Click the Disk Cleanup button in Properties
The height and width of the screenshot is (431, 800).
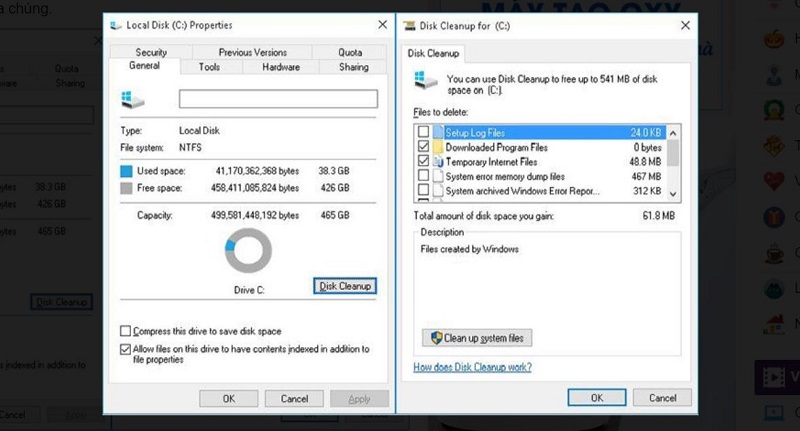click(x=345, y=286)
